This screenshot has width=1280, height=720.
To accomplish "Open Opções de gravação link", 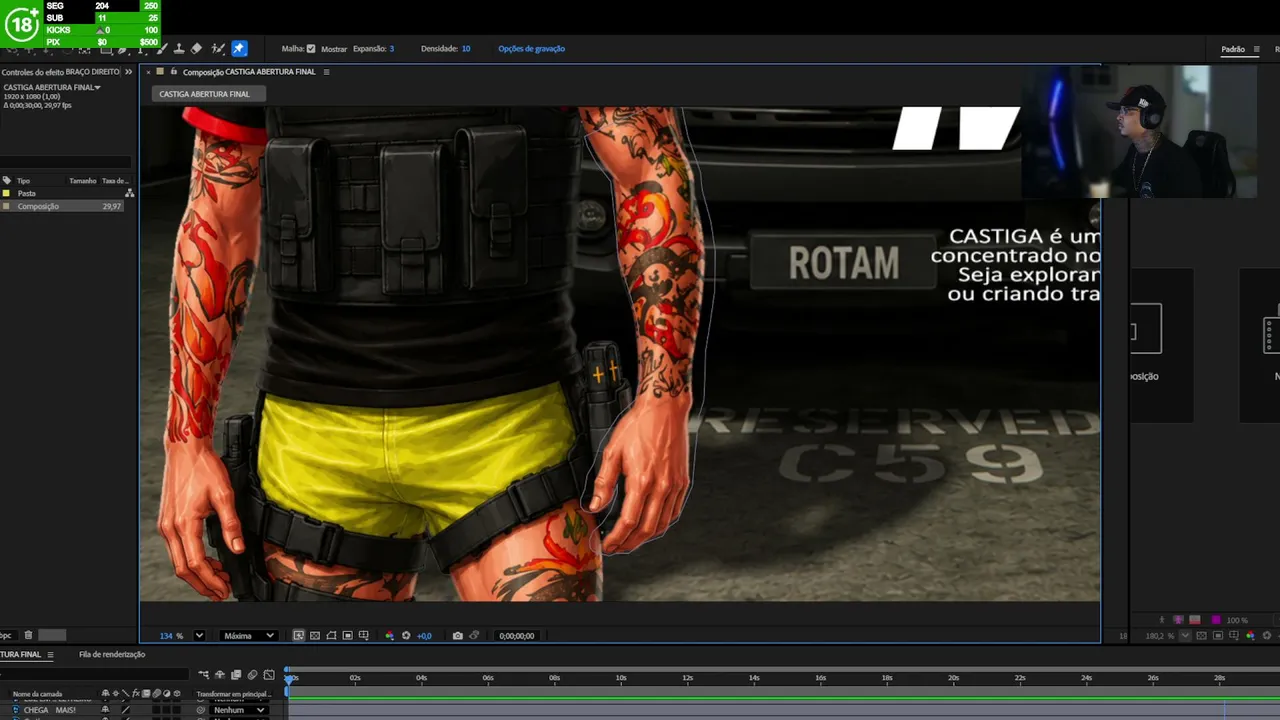I will tap(531, 48).
